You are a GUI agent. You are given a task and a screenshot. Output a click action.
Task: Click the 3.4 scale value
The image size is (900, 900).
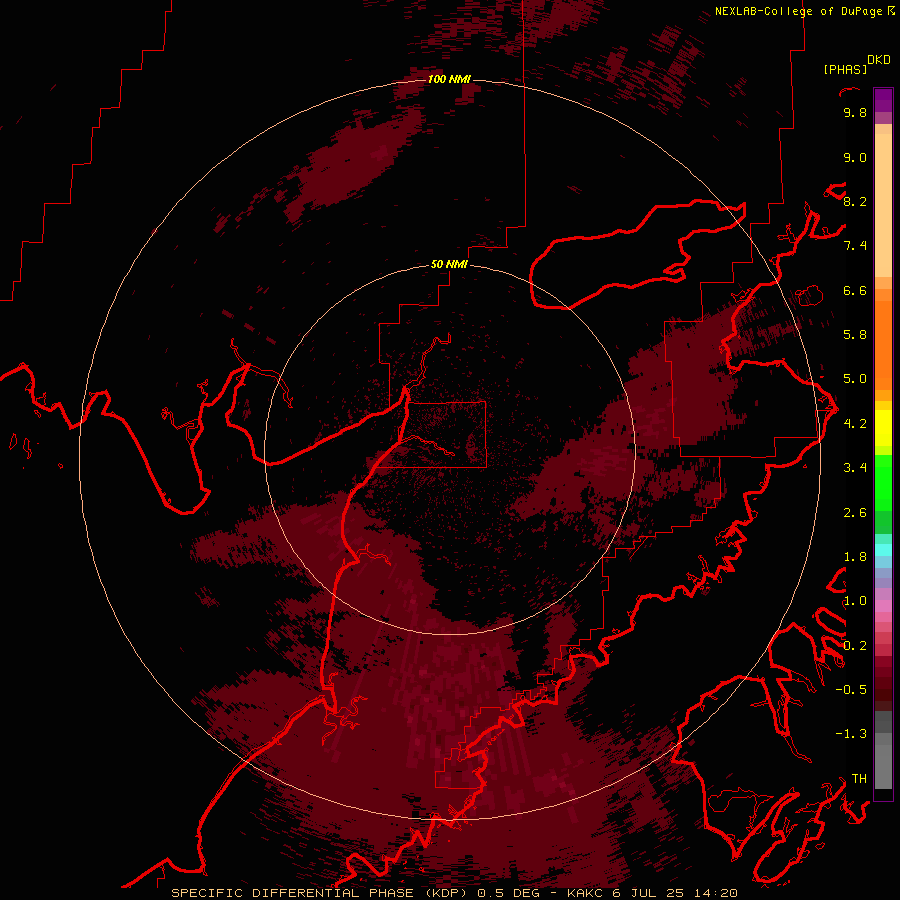tap(855, 468)
